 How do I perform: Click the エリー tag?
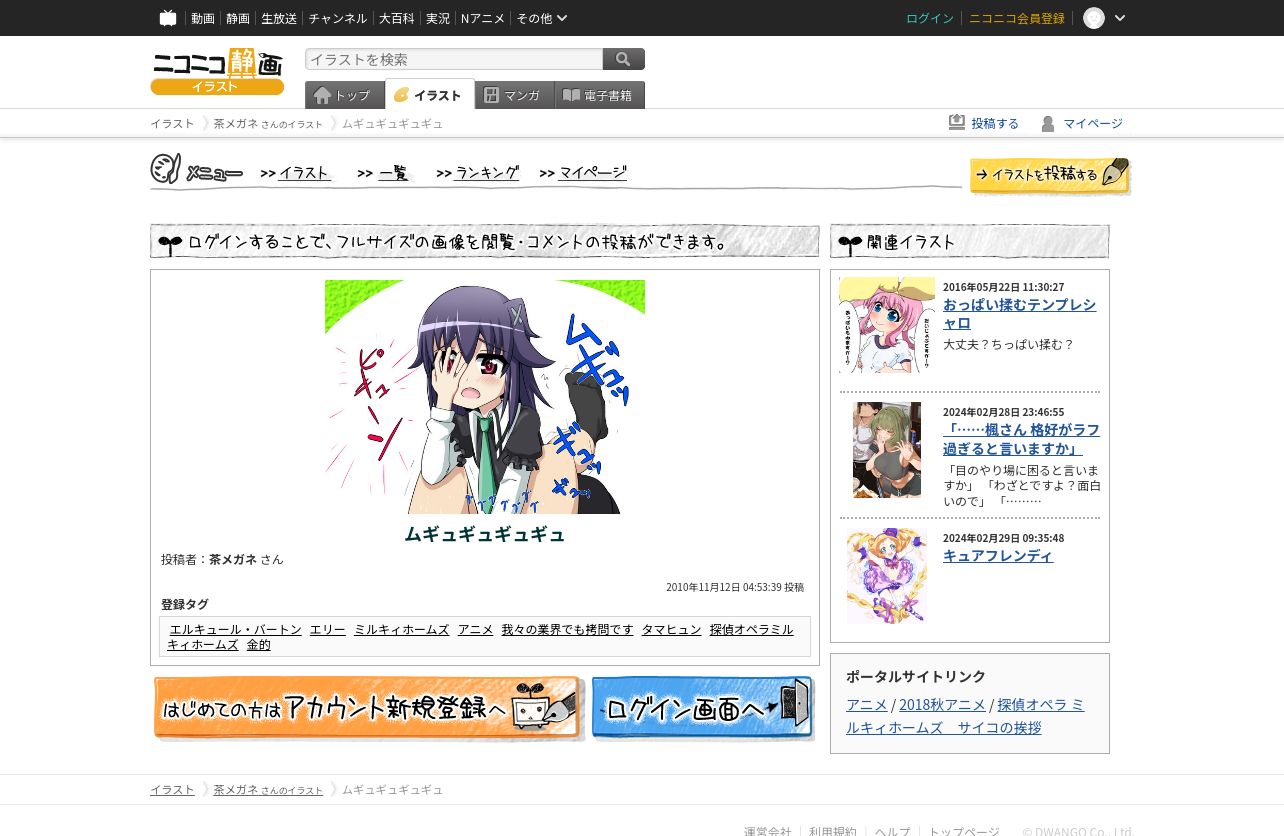(328, 629)
